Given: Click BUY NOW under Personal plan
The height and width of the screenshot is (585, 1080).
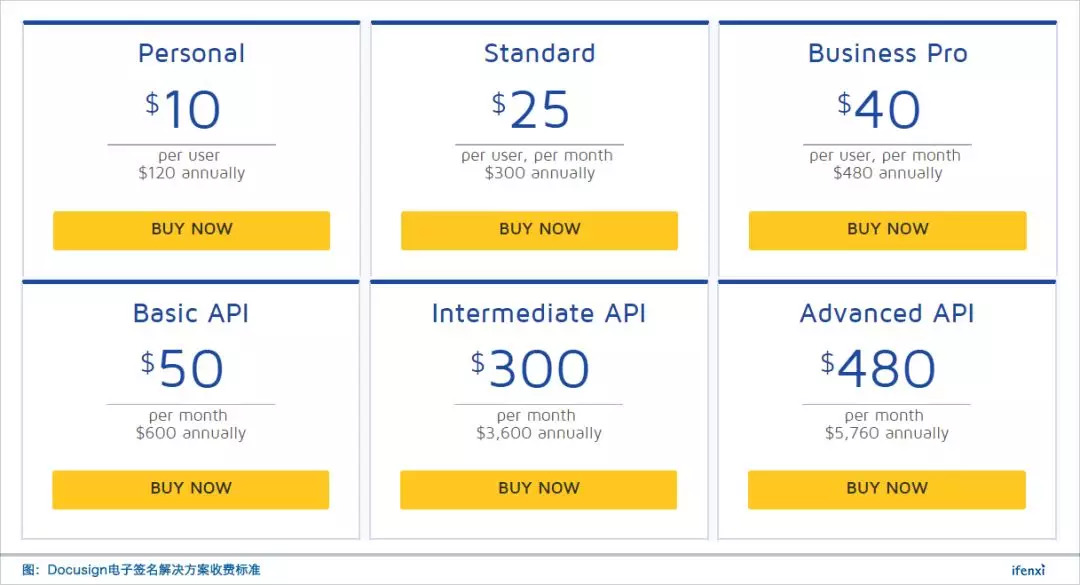Looking at the screenshot, I should click(191, 230).
